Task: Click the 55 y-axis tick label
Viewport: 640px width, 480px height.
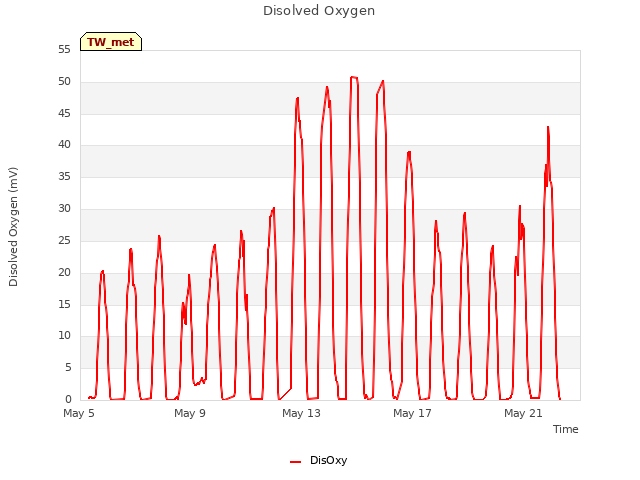Action: coord(64,50)
